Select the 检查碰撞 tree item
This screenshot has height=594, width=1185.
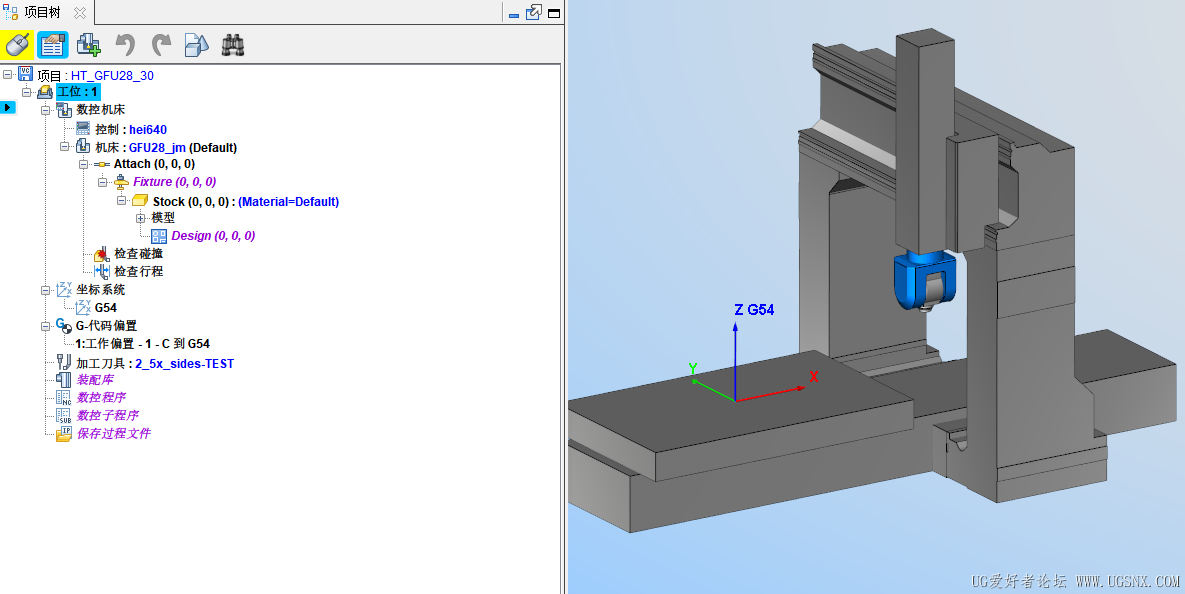(x=138, y=254)
